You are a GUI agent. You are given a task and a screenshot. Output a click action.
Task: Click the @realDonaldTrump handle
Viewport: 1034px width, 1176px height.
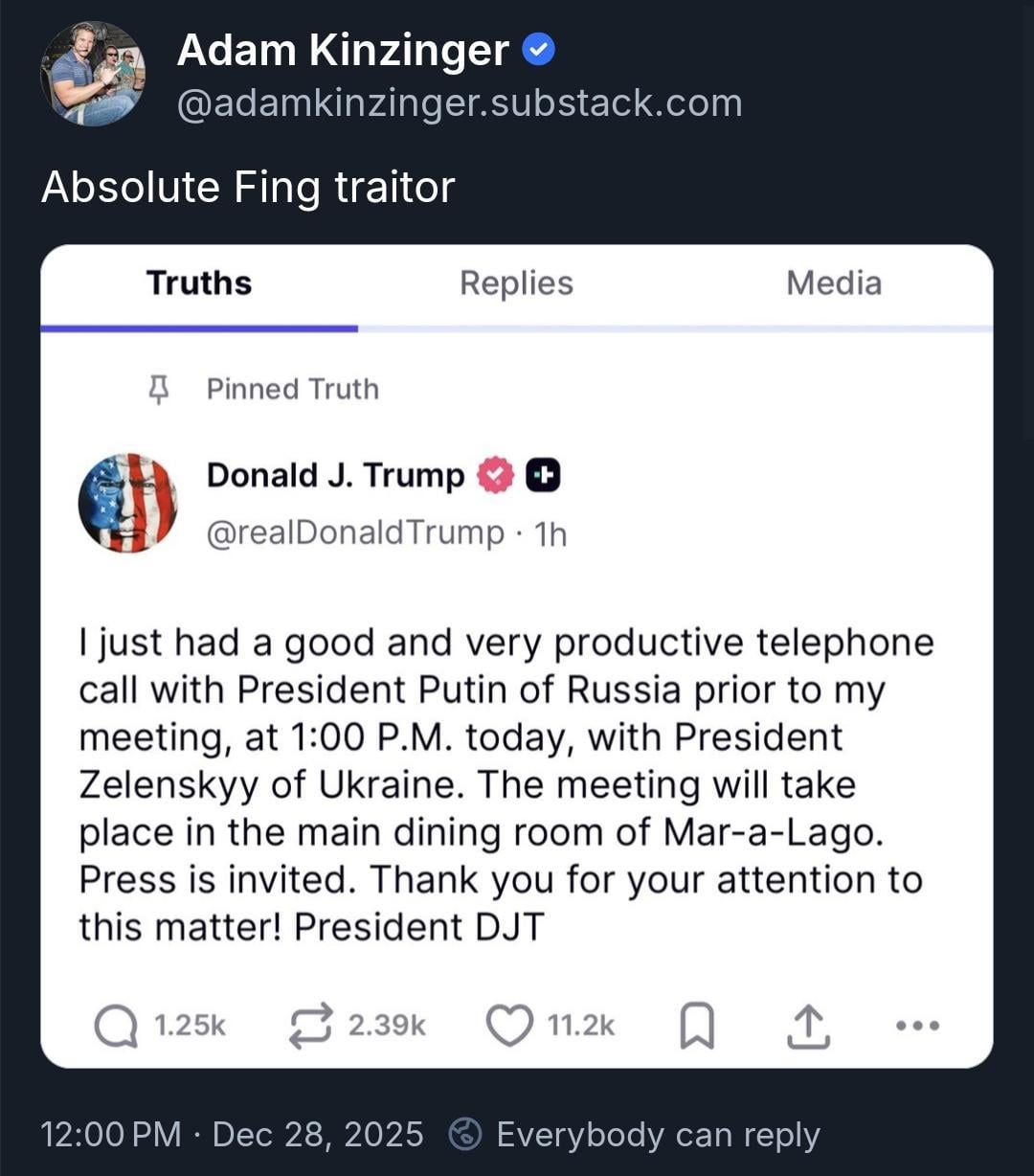(x=355, y=533)
